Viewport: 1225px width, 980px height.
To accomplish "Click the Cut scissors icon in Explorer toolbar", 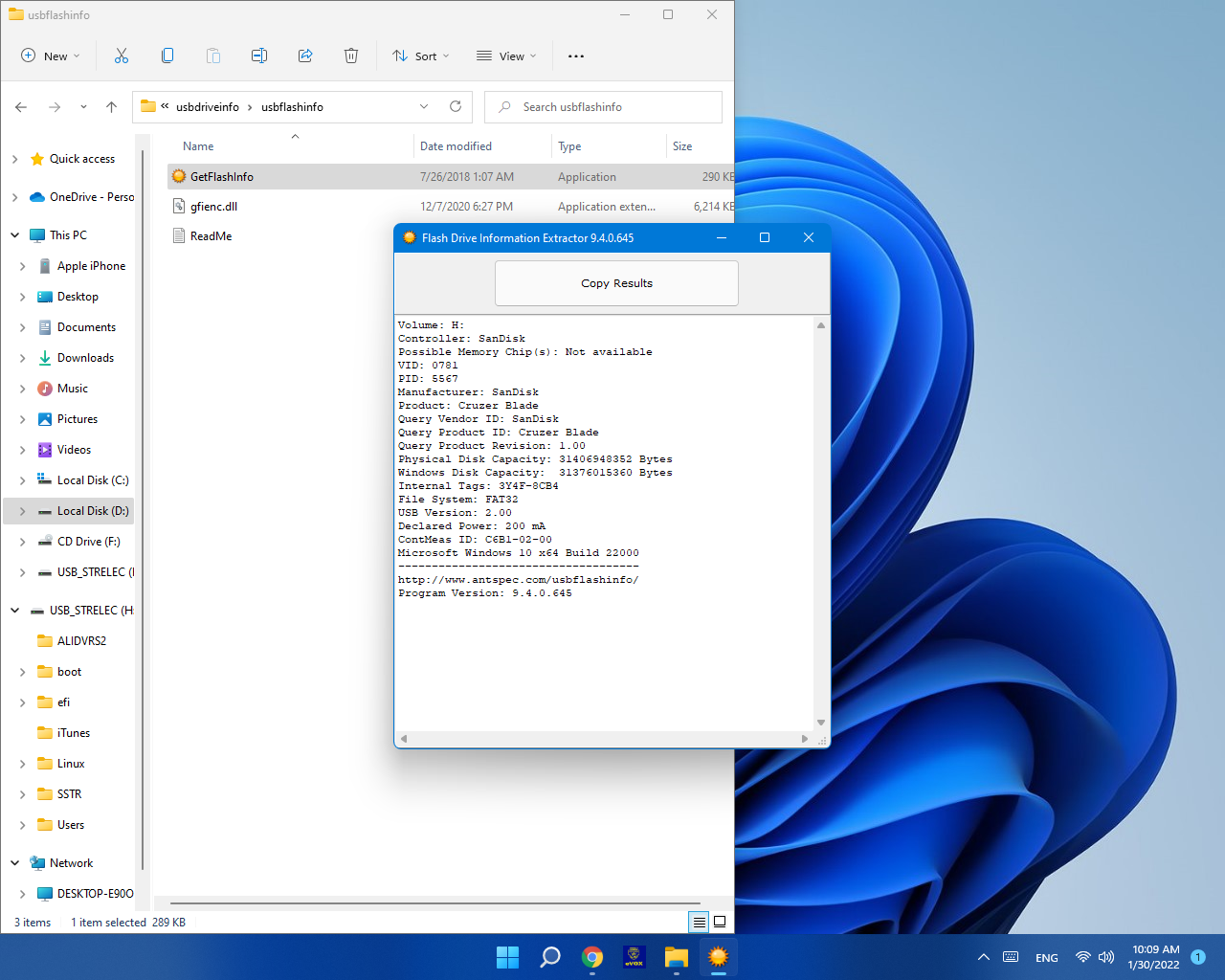I will tap(122, 56).
